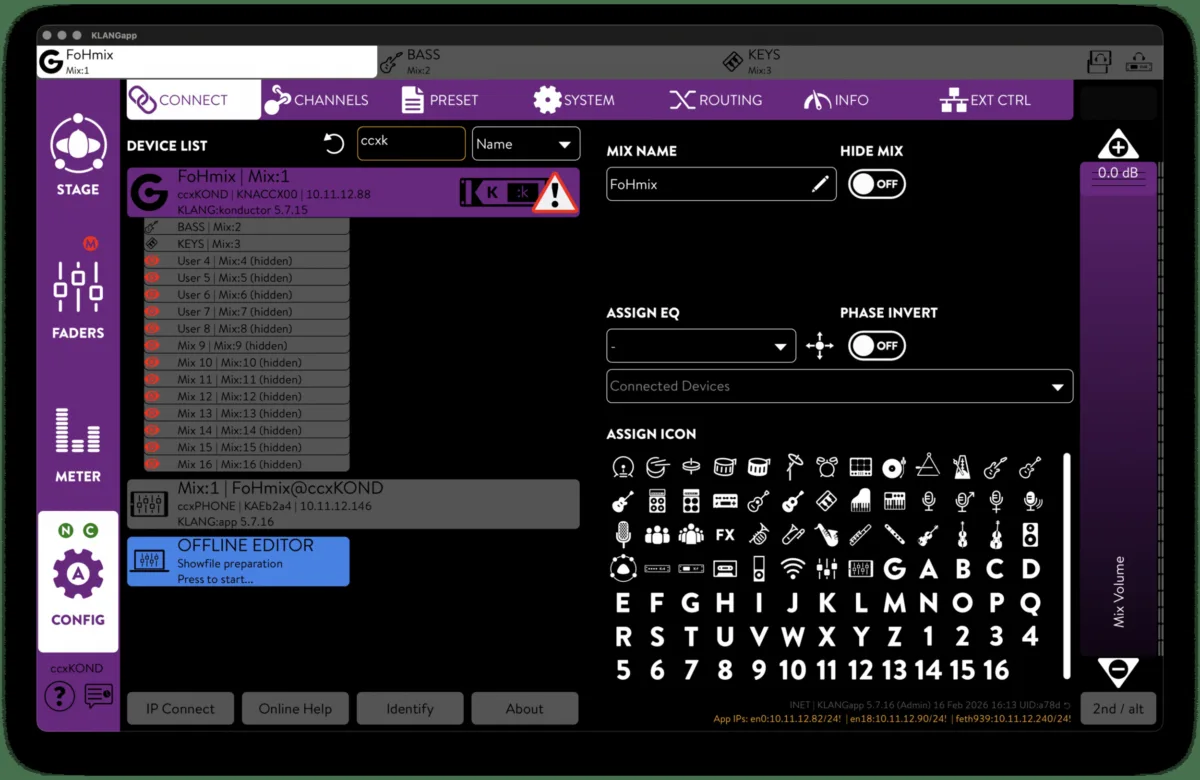1200x780 pixels.
Task: Assign the male vocal microphone icon
Action: pyautogui.click(x=963, y=501)
